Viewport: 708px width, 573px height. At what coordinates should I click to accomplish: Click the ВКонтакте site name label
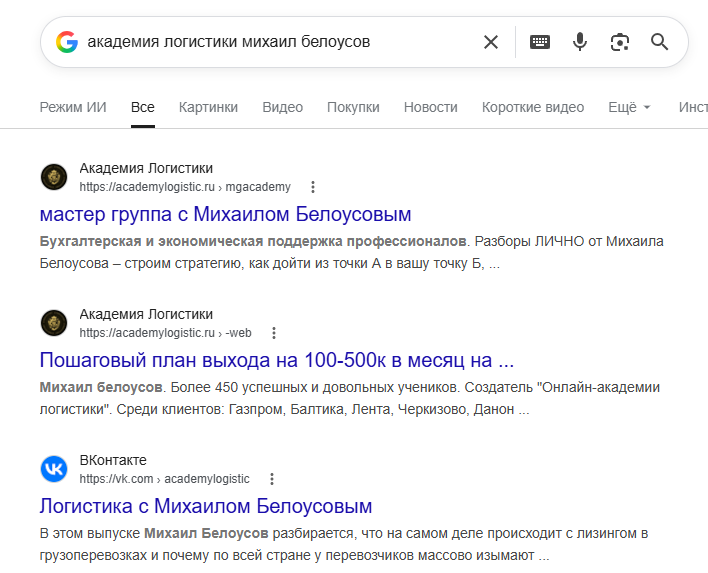click(113, 460)
